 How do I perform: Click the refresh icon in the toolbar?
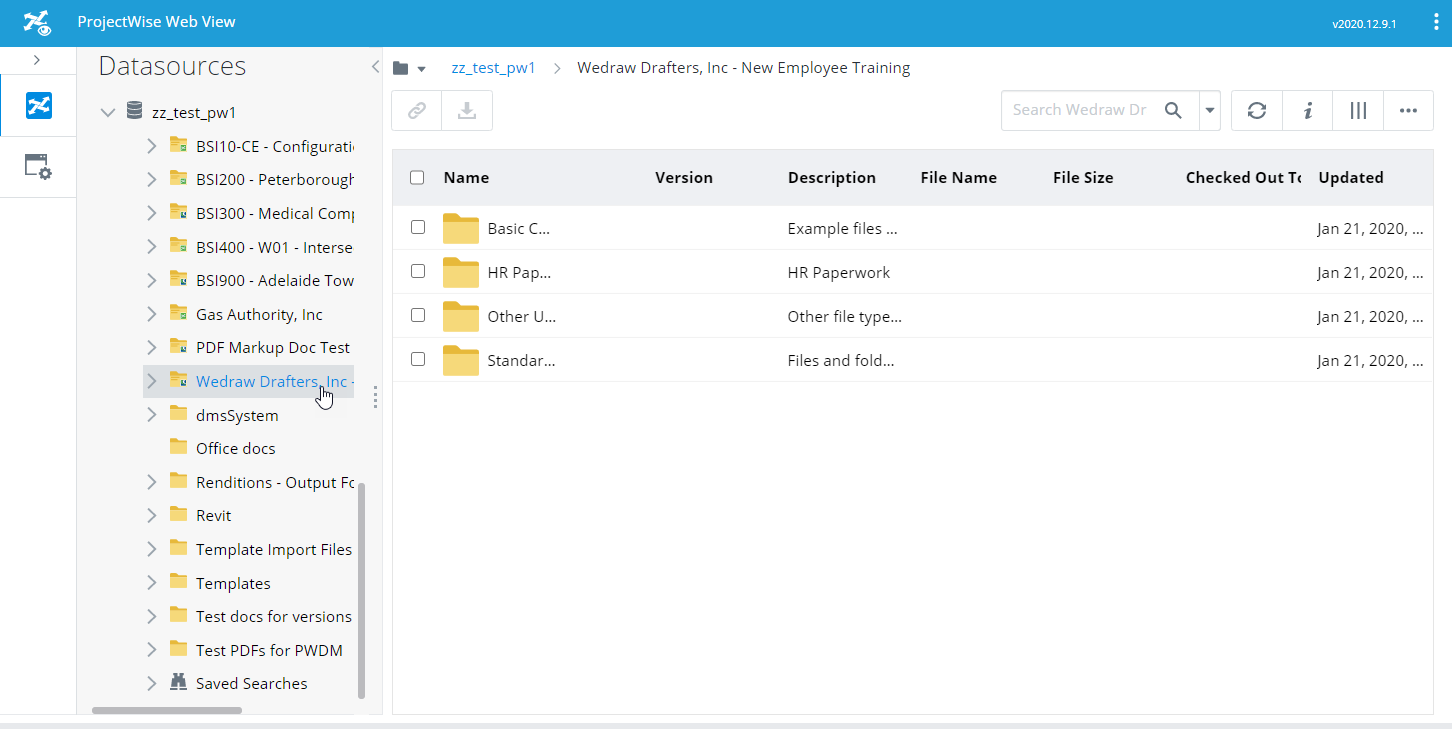coord(1257,111)
